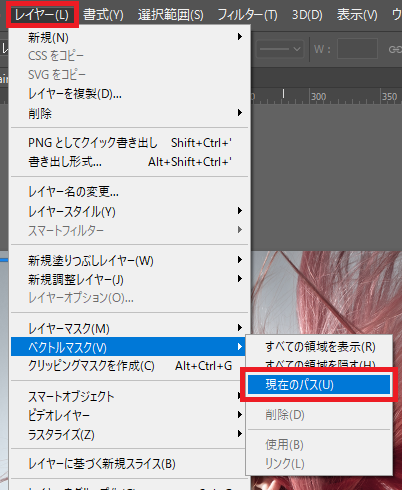Expand 新規塗りつぶしレイヤー(W) submenu
This screenshot has height=490, width=402.
click(x=130, y=260)
